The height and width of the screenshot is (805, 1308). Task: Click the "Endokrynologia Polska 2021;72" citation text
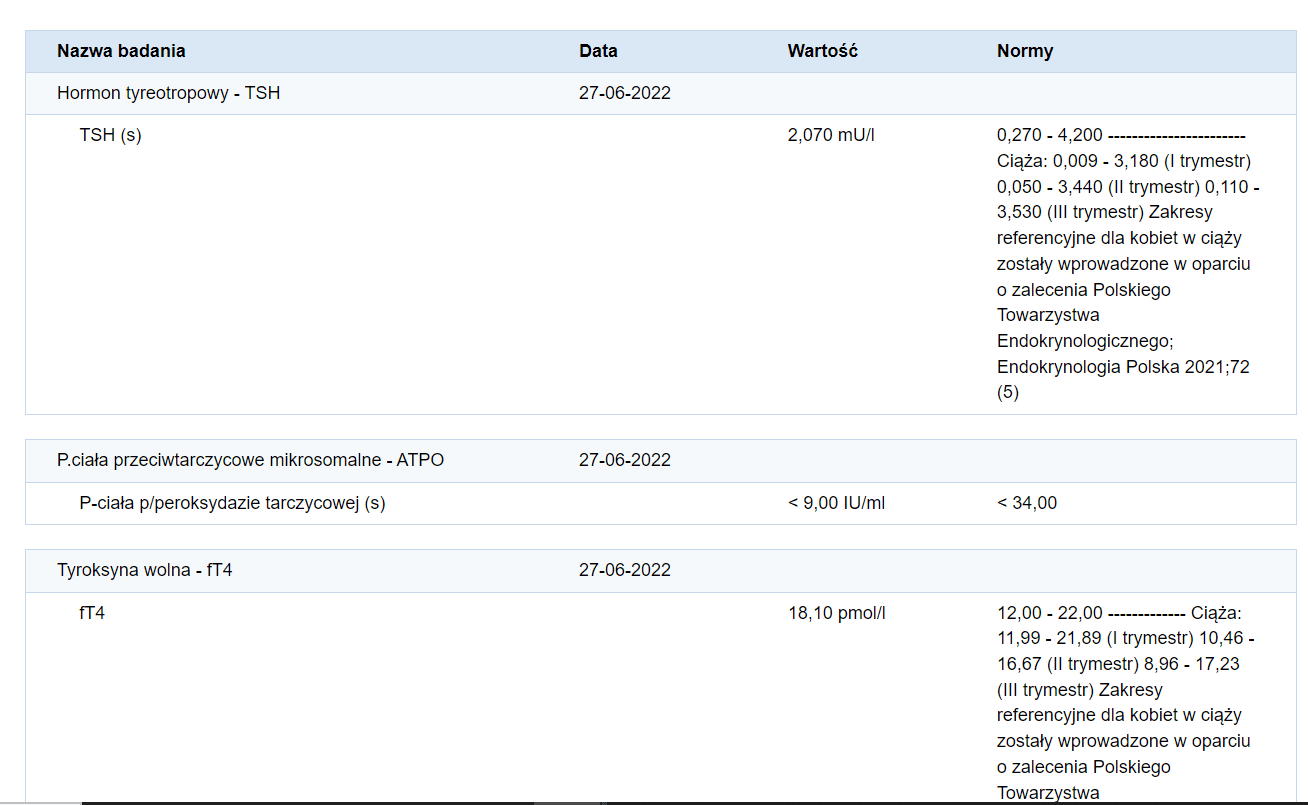(1123, 367)
